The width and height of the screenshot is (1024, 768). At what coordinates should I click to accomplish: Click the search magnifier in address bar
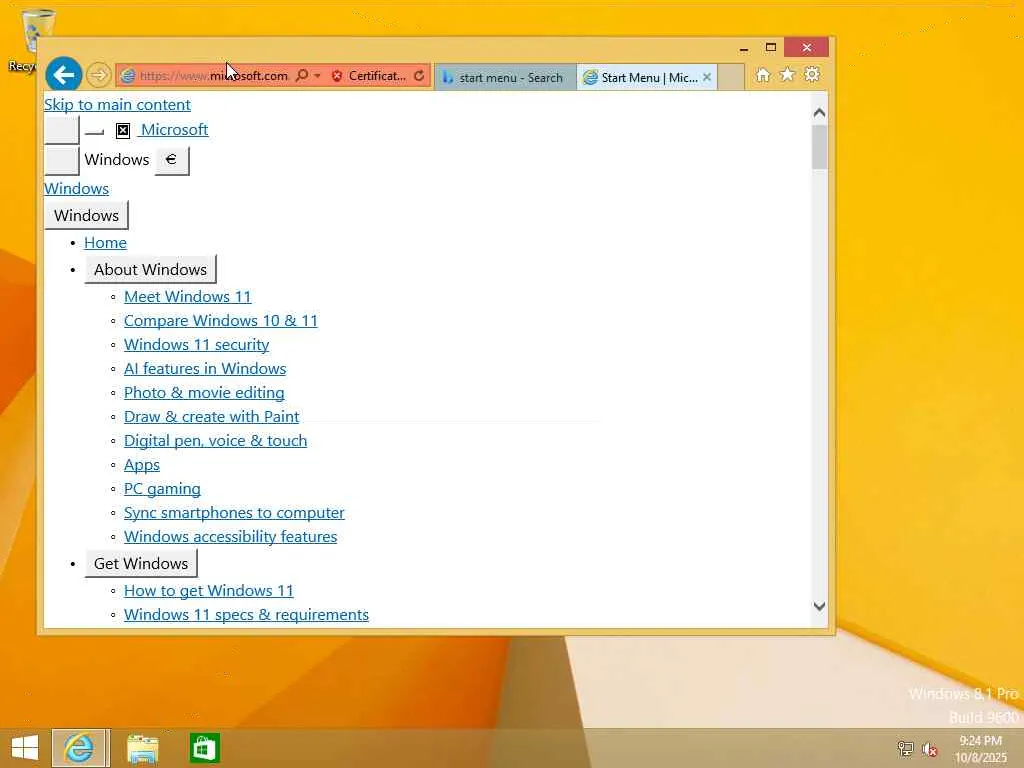point(301,76)
